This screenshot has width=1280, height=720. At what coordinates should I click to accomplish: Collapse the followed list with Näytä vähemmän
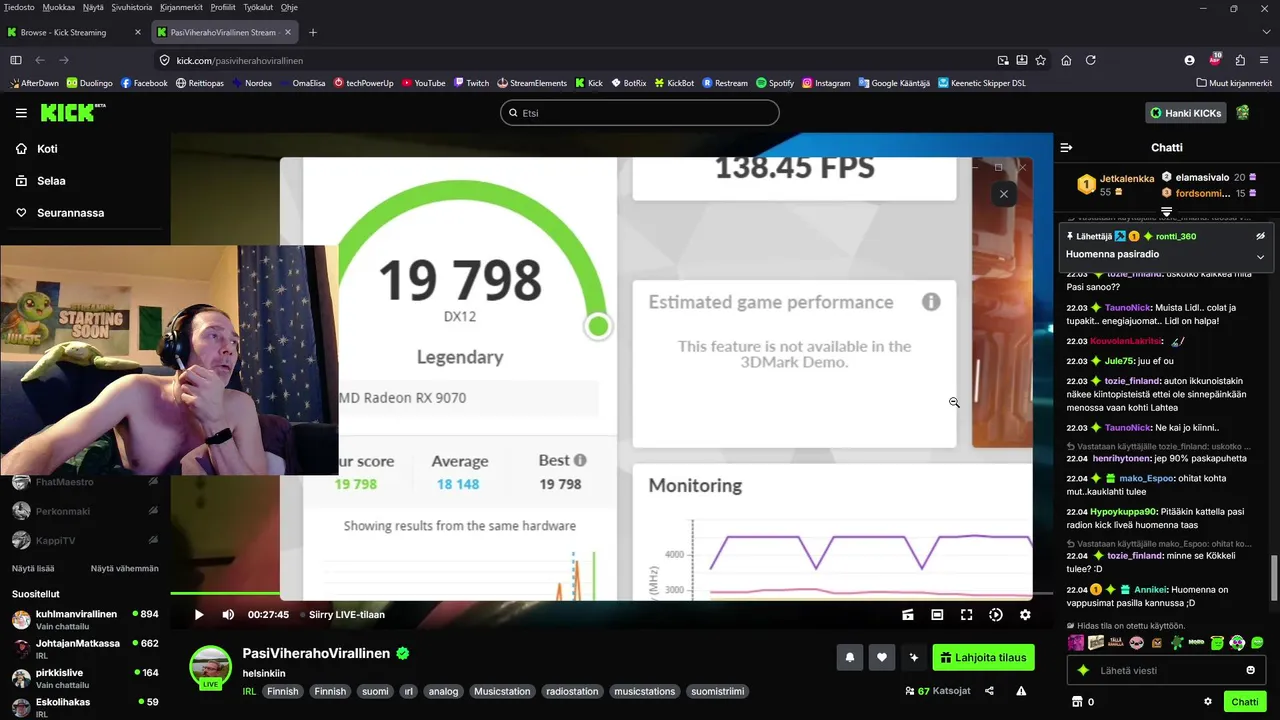125,568
